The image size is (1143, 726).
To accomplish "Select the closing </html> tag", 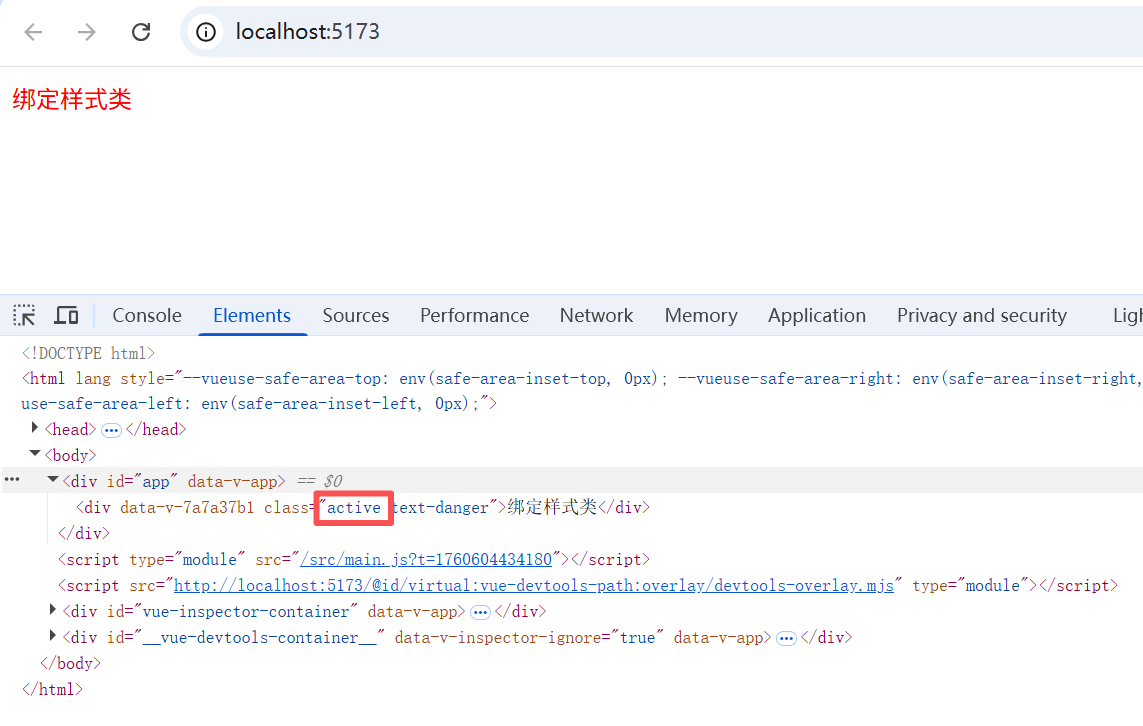I will click(52, 689).
